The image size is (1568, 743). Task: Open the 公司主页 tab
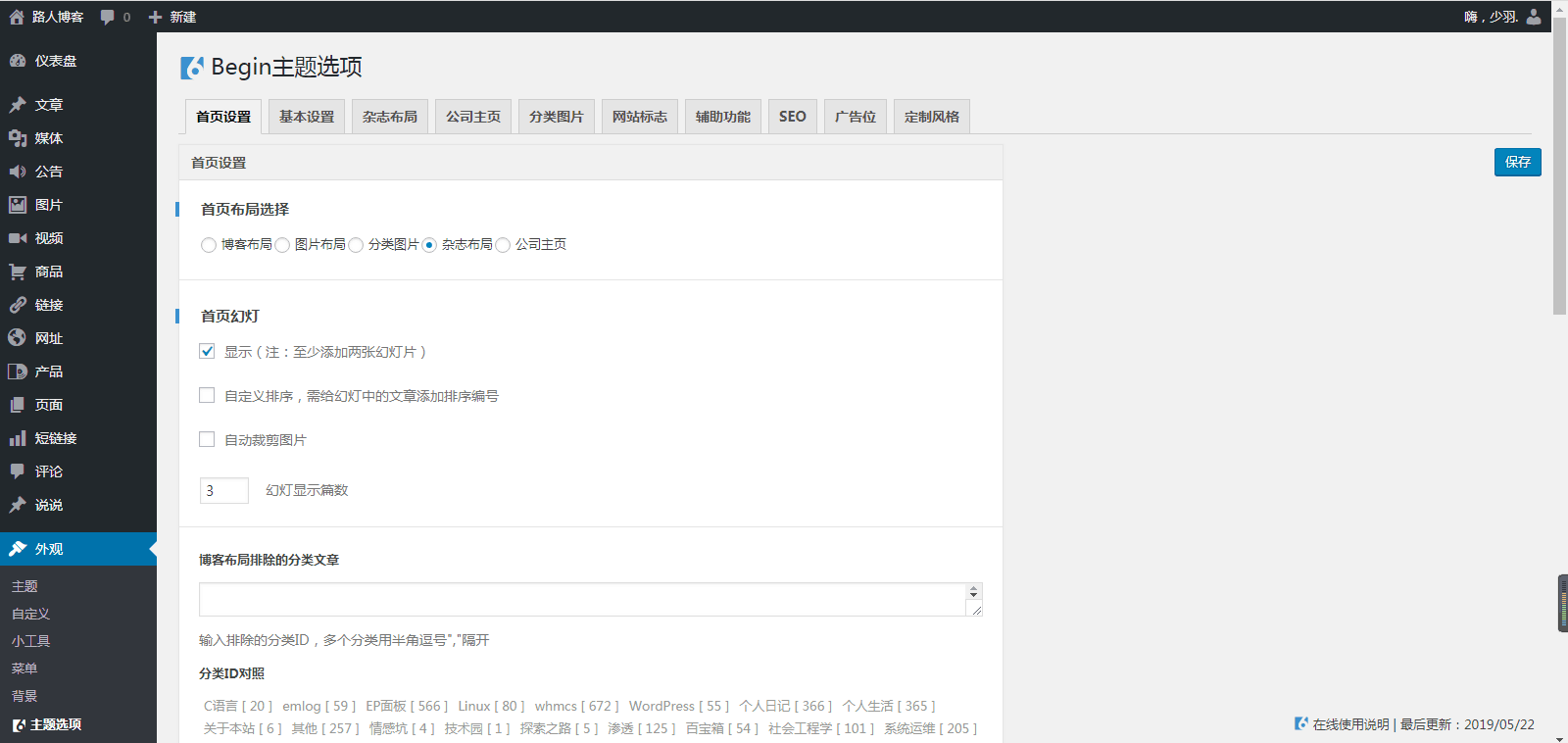point(473,117)
